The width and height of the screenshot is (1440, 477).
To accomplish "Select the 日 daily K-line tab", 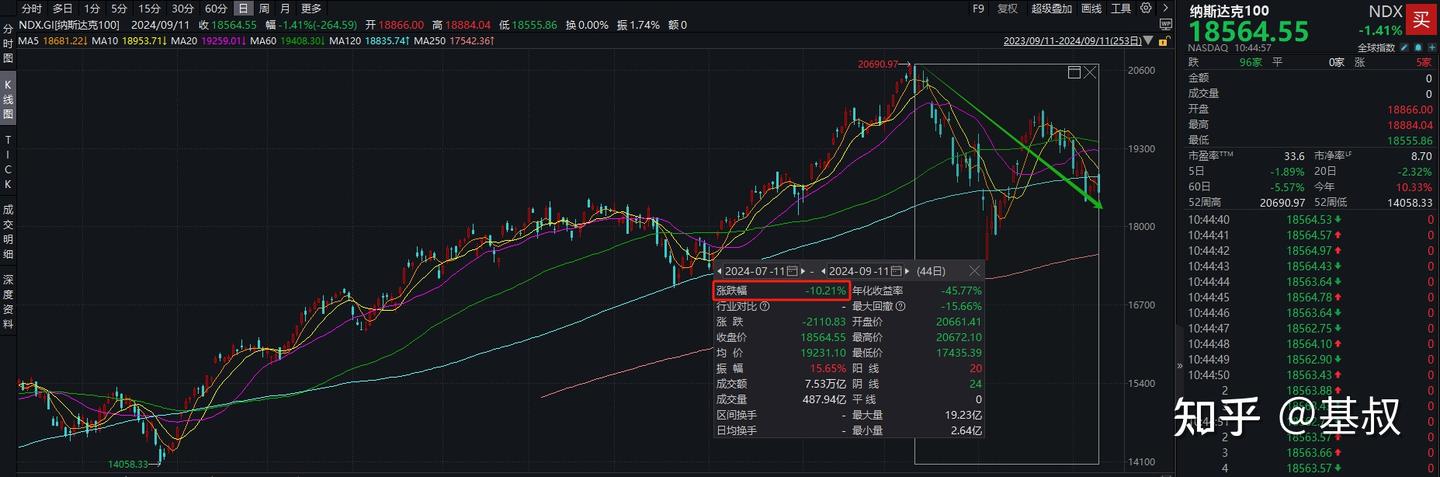I will tap(243, 8).
